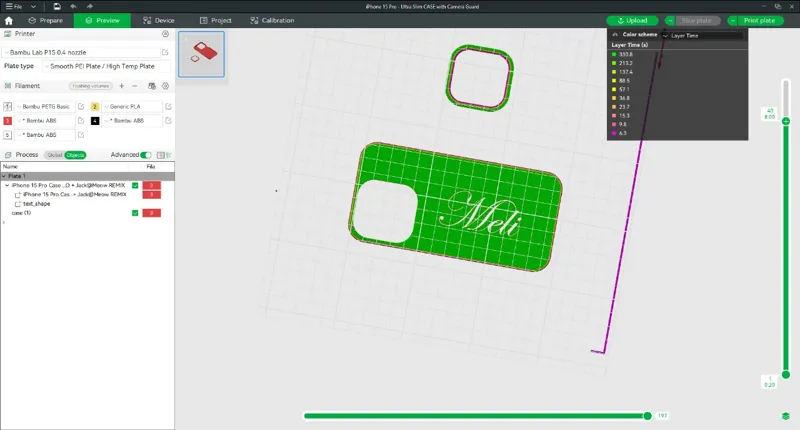Collapse the Plate 1 tree node
Viewport: 800px width, 430px height.
4,176
